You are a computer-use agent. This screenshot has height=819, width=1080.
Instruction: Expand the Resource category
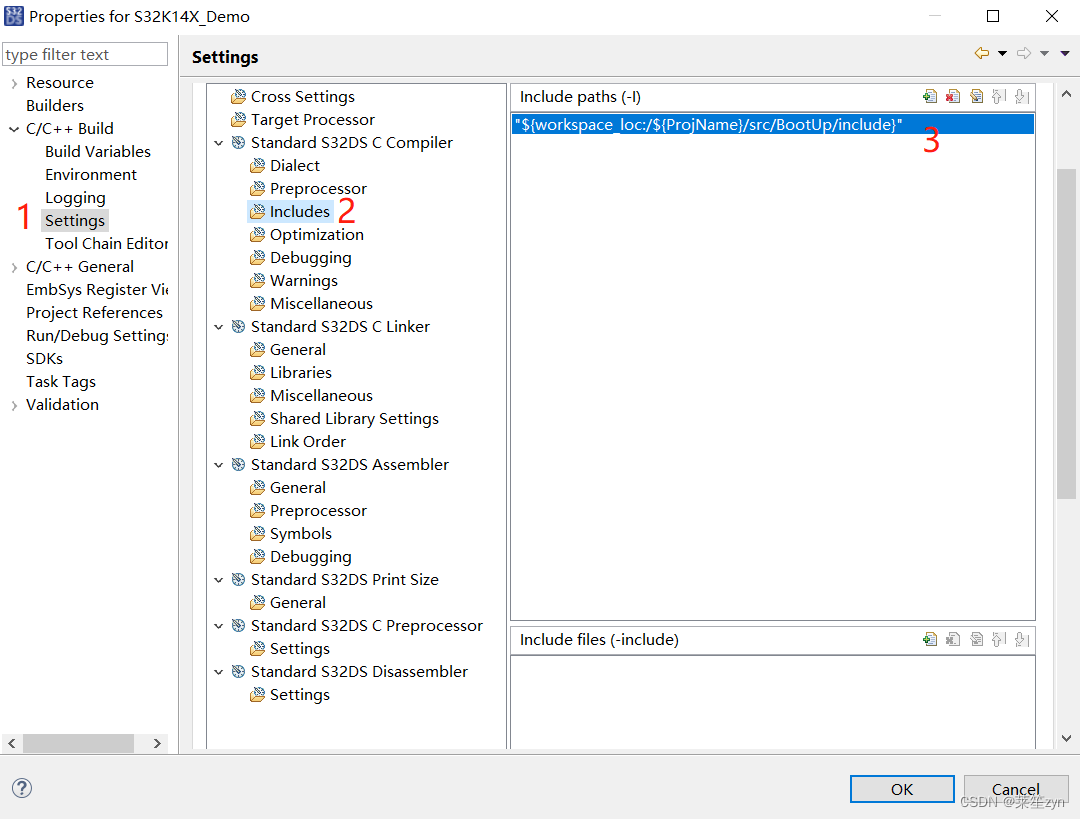(x=14, y=83)
